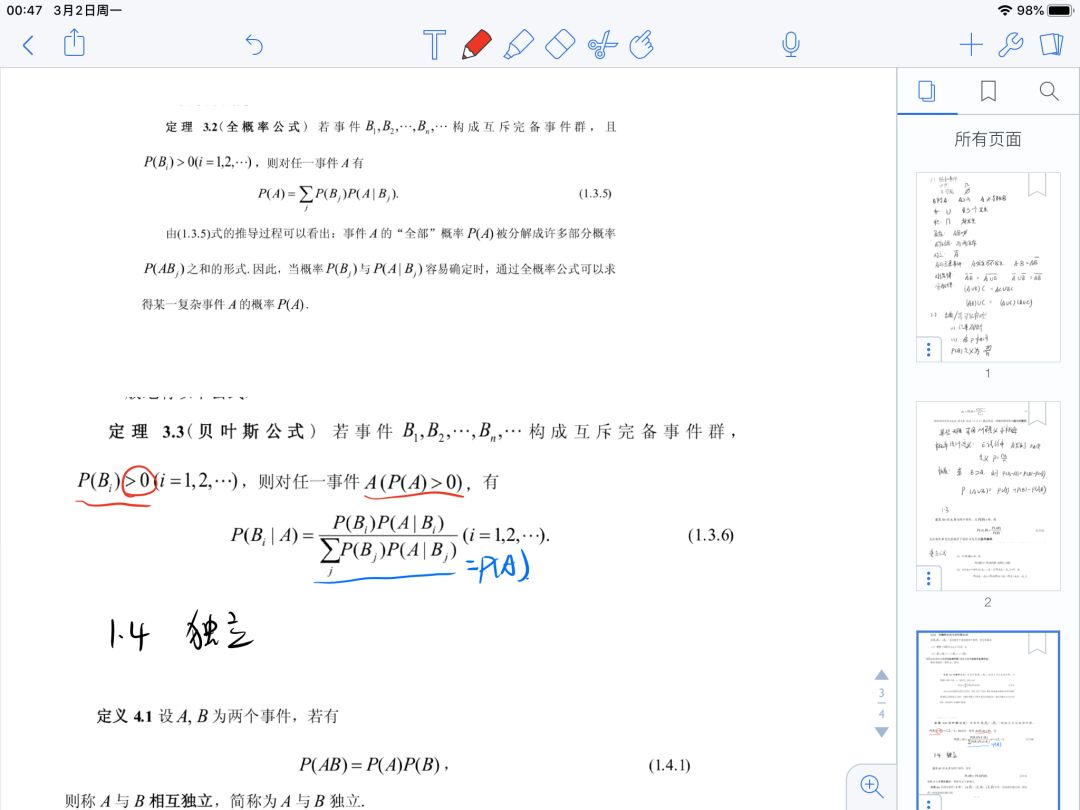Screen dimensions: 1080x810
Task: Switch to the bookmarks tab
Action: pos(988,92)
